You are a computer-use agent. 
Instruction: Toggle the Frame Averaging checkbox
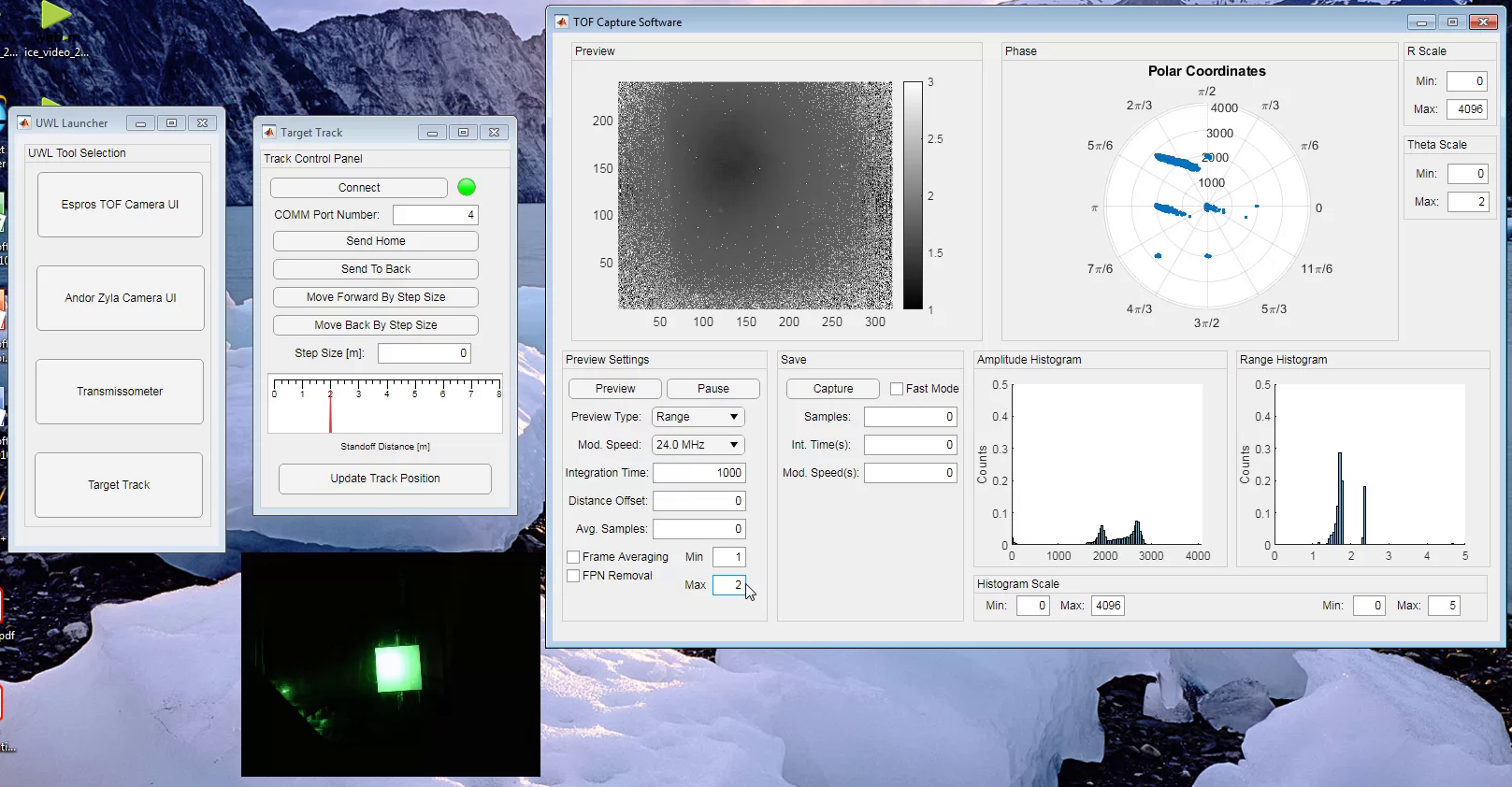573,557
